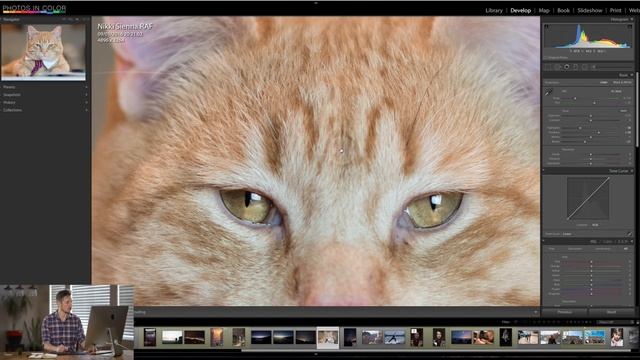Select the selected cat thumbnail in filmstrip
Screen dimensions: 640x360
[328, 338]
